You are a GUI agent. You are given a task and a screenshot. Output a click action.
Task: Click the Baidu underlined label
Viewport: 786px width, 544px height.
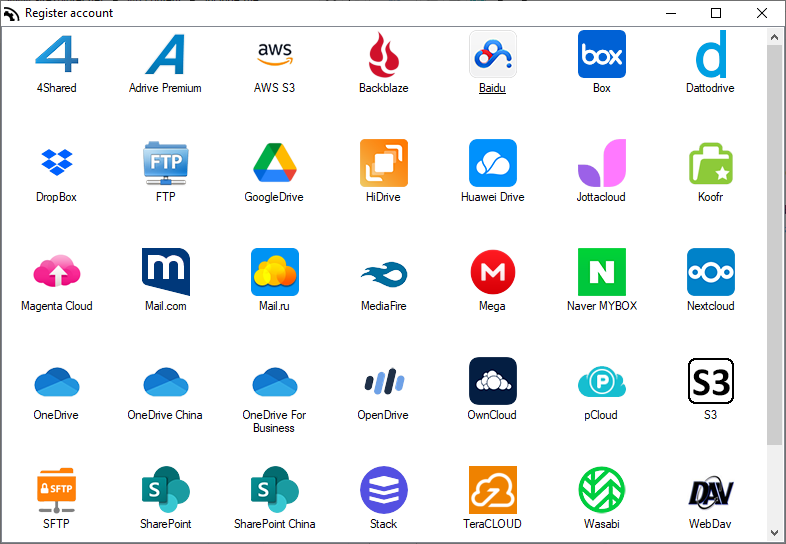click(492, 88)
